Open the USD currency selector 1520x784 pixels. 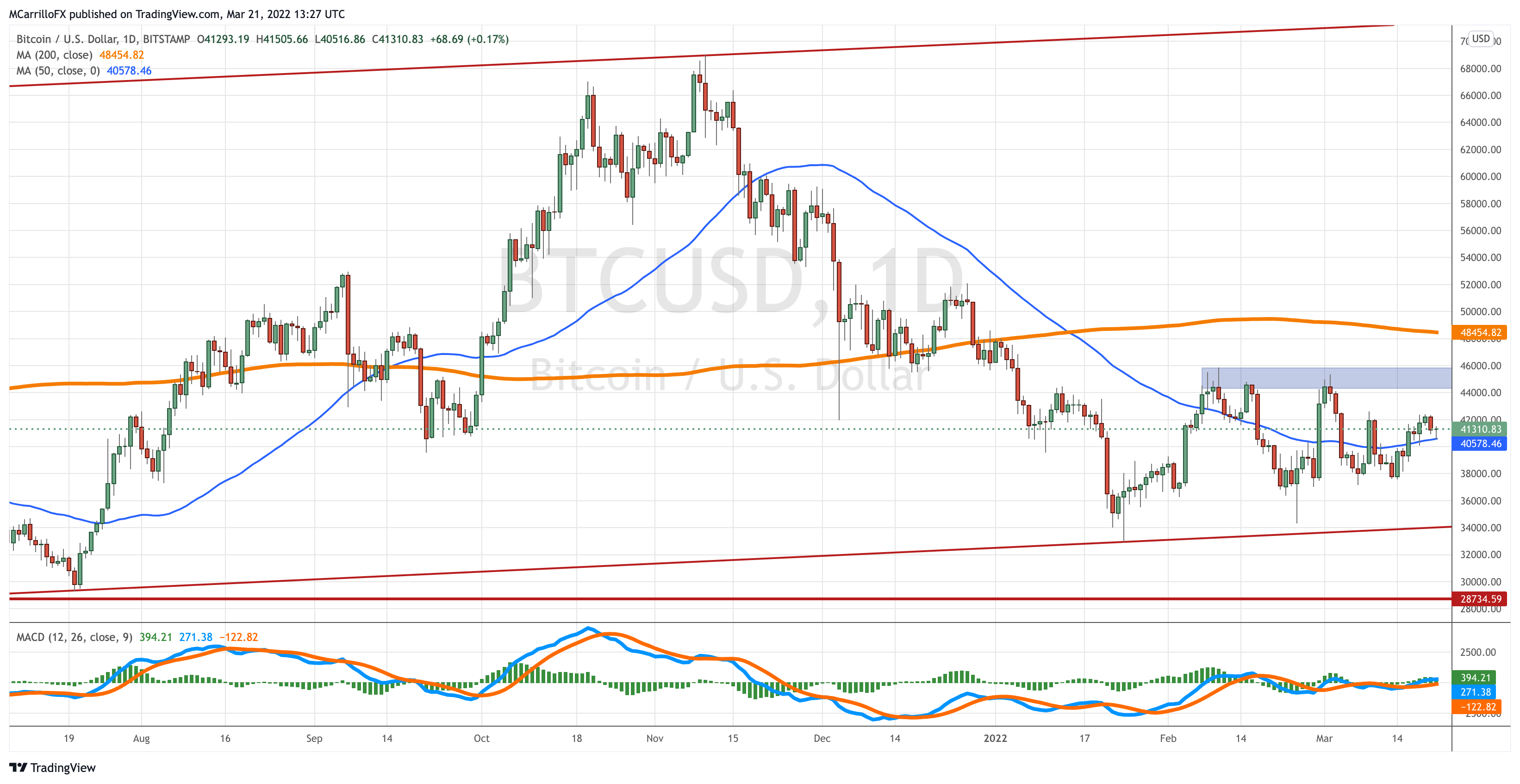coord(1481,39)
